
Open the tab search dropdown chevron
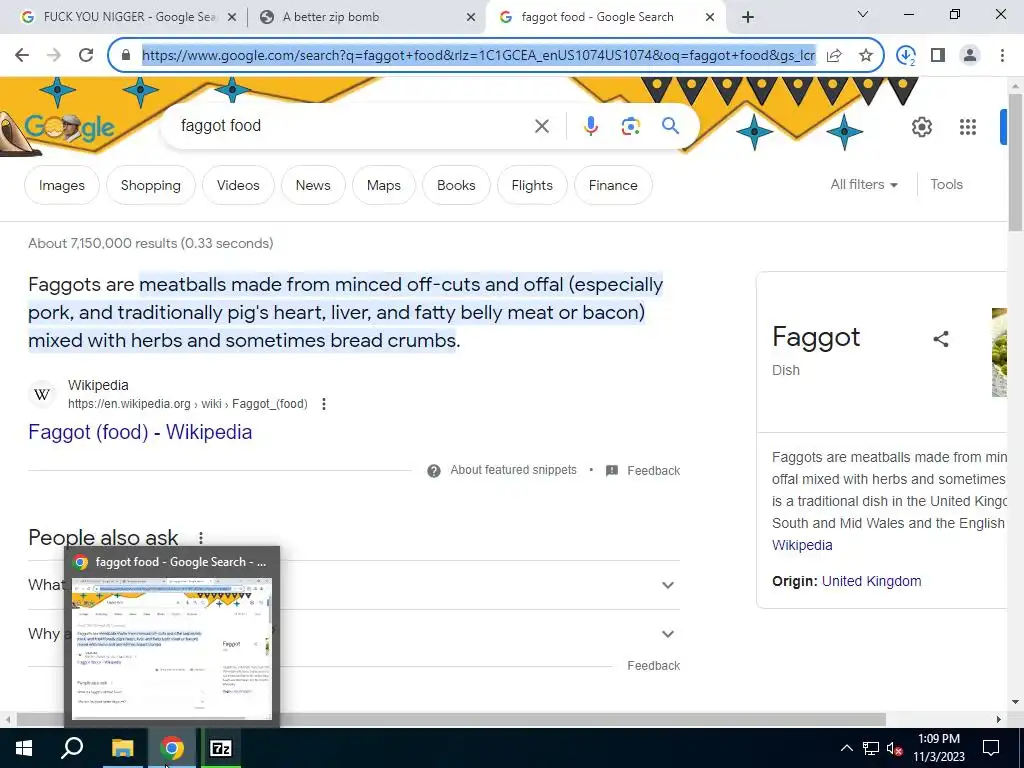point(863,14)
